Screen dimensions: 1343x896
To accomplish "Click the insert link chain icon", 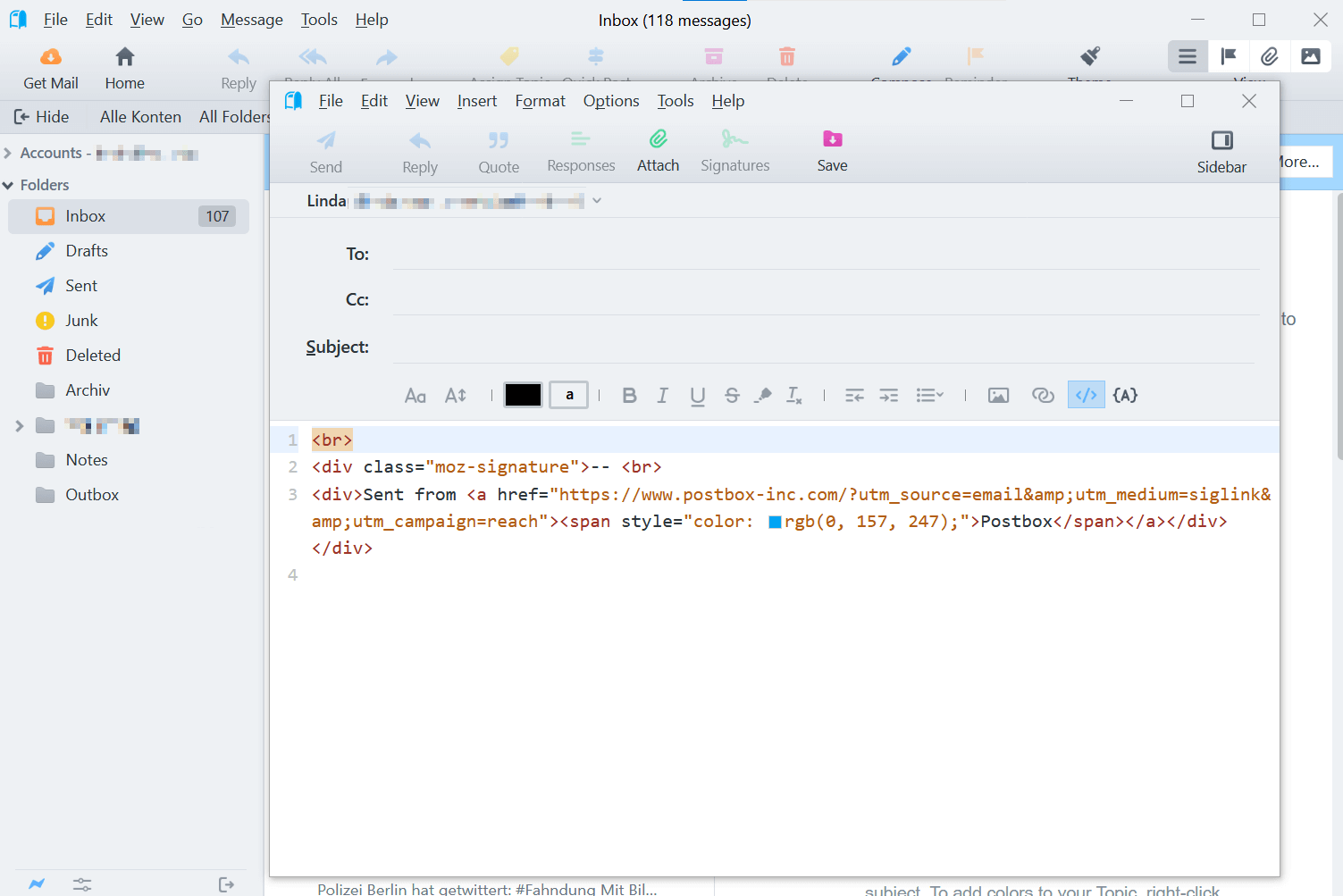I will tap(1043, 396).
